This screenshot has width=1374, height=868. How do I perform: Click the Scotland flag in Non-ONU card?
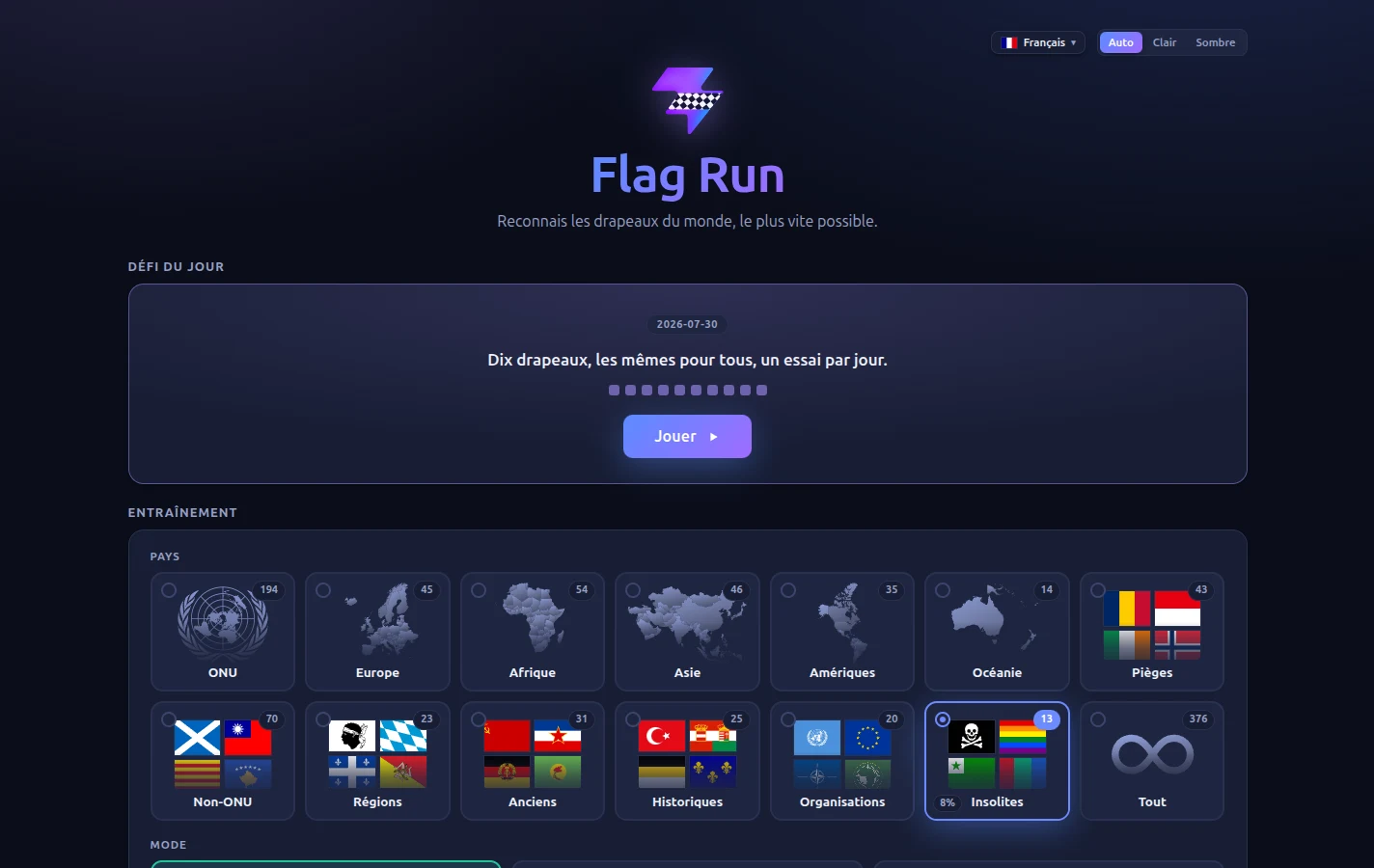pos(198,738)
